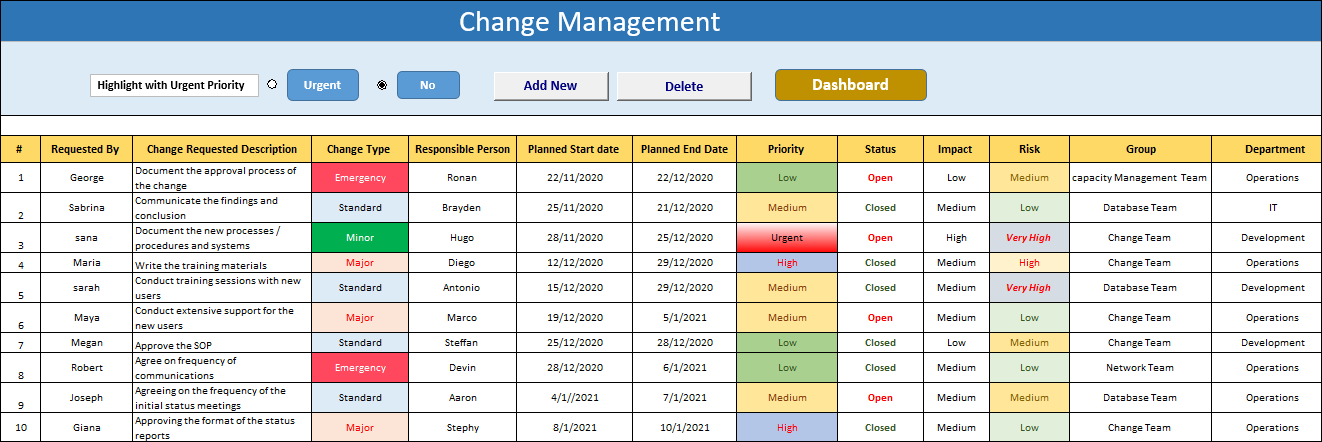Select the Approve the SOP description cell
1322x442 pixels.
point(221,343)
